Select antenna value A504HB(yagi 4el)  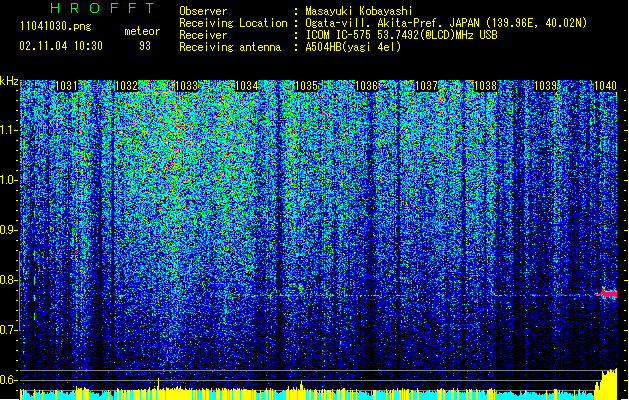click(353, 47)
